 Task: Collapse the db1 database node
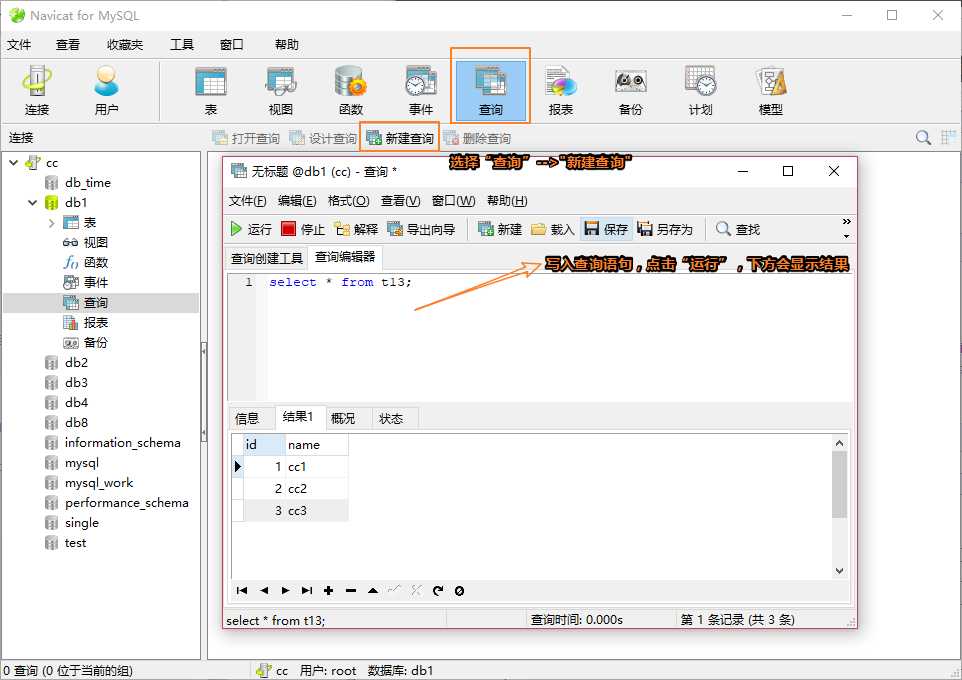click(33, 203)
